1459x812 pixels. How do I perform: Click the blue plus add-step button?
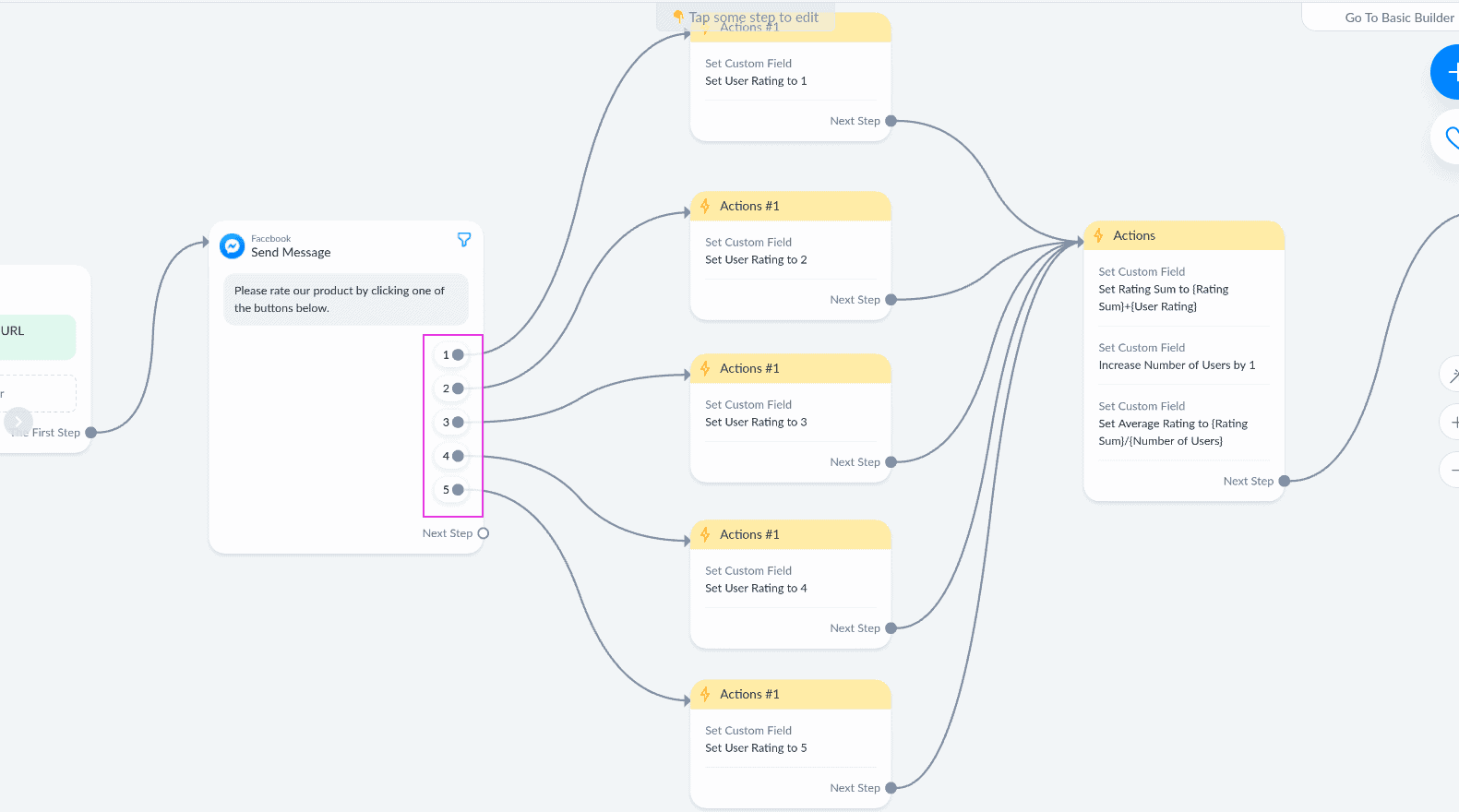[x=1446, y=72]
